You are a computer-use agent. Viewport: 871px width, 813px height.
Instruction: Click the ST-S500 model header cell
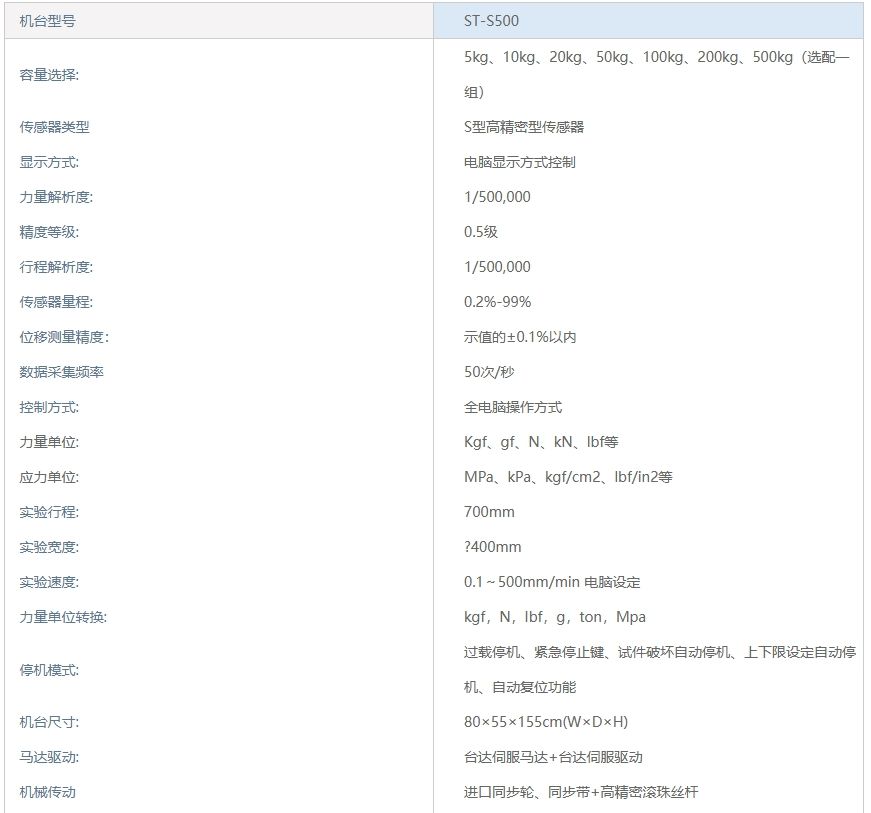[491, 21]
